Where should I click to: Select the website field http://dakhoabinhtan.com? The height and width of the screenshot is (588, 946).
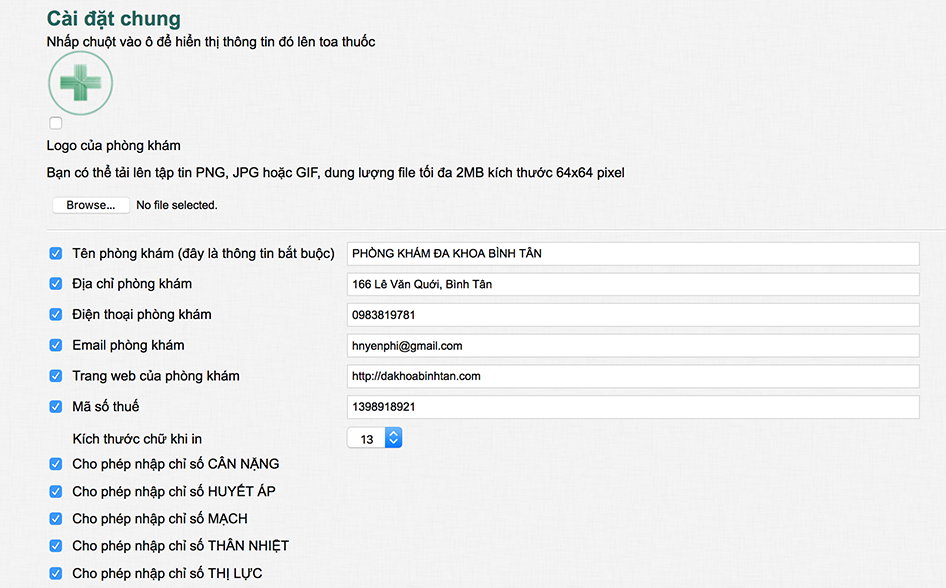[632, 377]
